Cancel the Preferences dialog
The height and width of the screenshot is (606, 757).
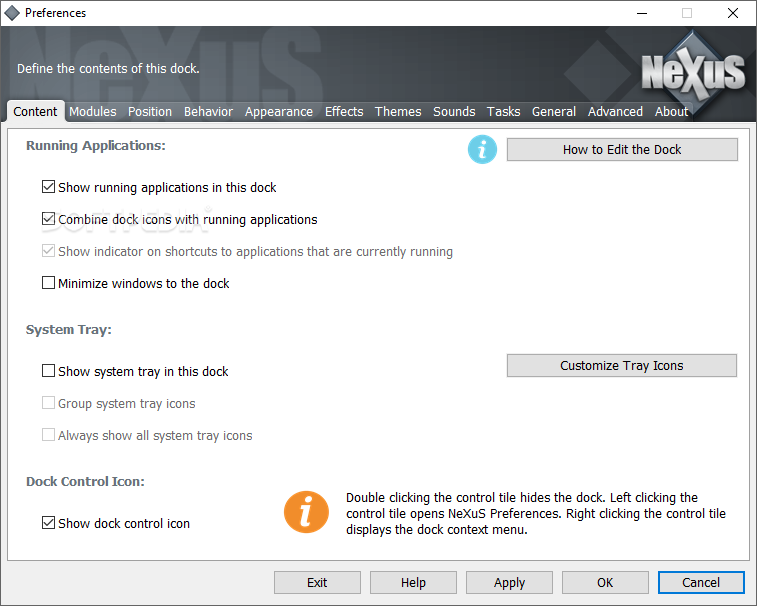[701, 582]
